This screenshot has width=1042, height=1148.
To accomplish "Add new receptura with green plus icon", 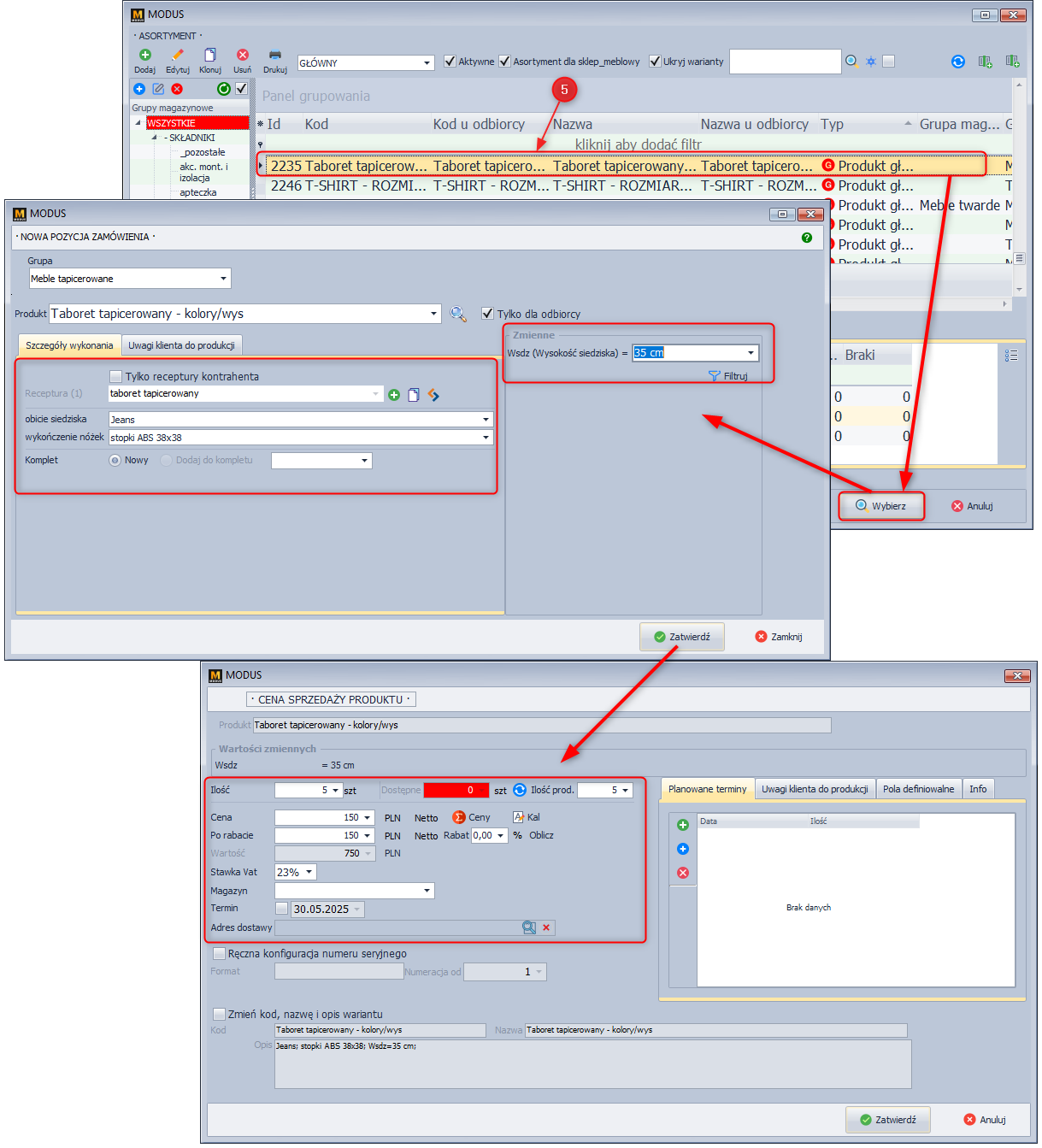I will click(394, 395).
